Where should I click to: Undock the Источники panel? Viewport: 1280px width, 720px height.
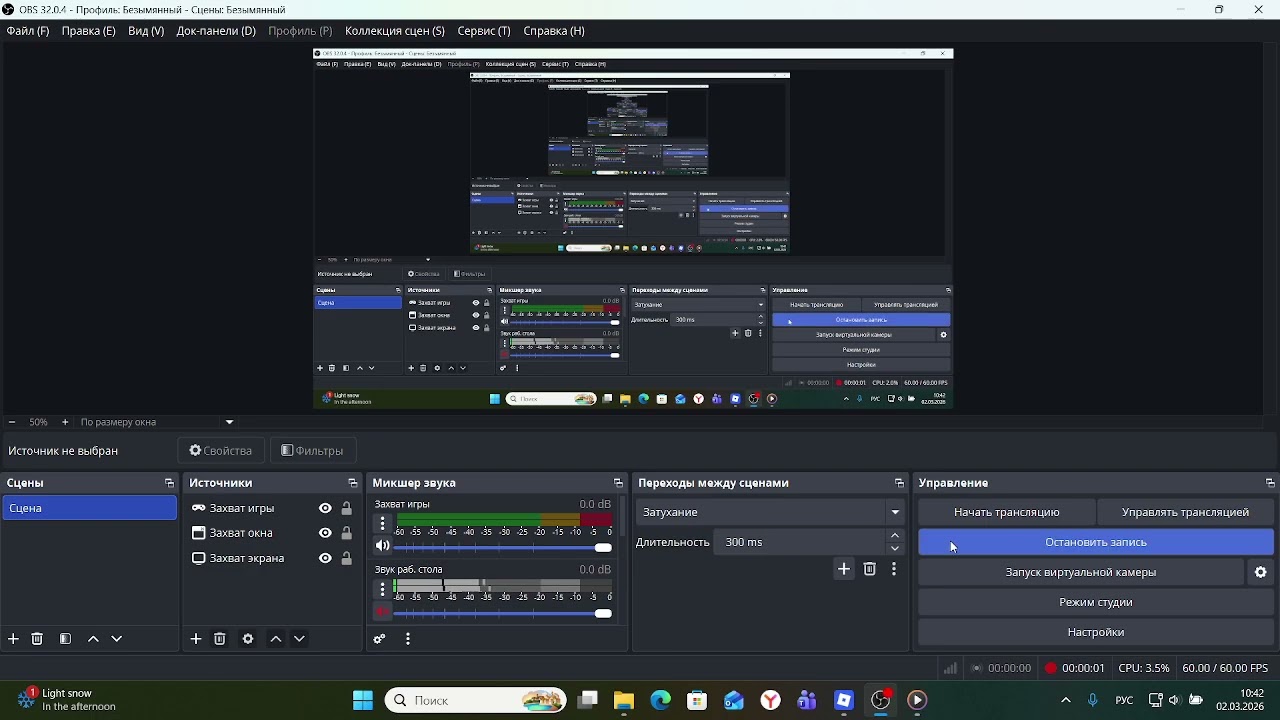click(352, 483)
